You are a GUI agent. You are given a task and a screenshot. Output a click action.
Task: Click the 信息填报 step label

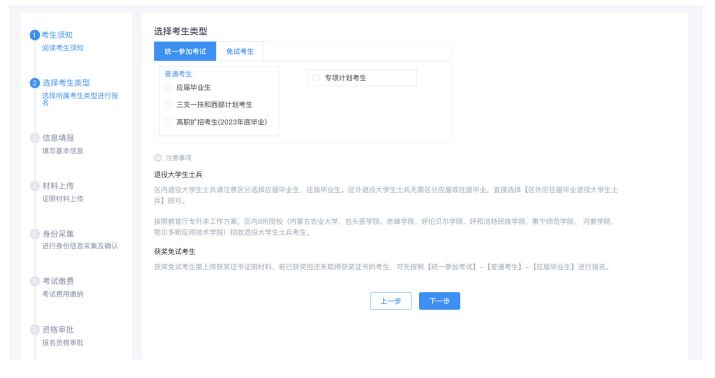point(58,138)
